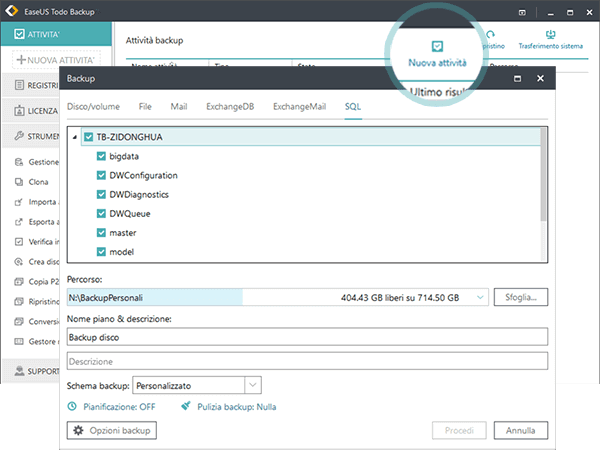The width and height of the screenshot is (600, 475).
Task: Click the Verifica immagine icon
Action: click(x=19, y=242)
